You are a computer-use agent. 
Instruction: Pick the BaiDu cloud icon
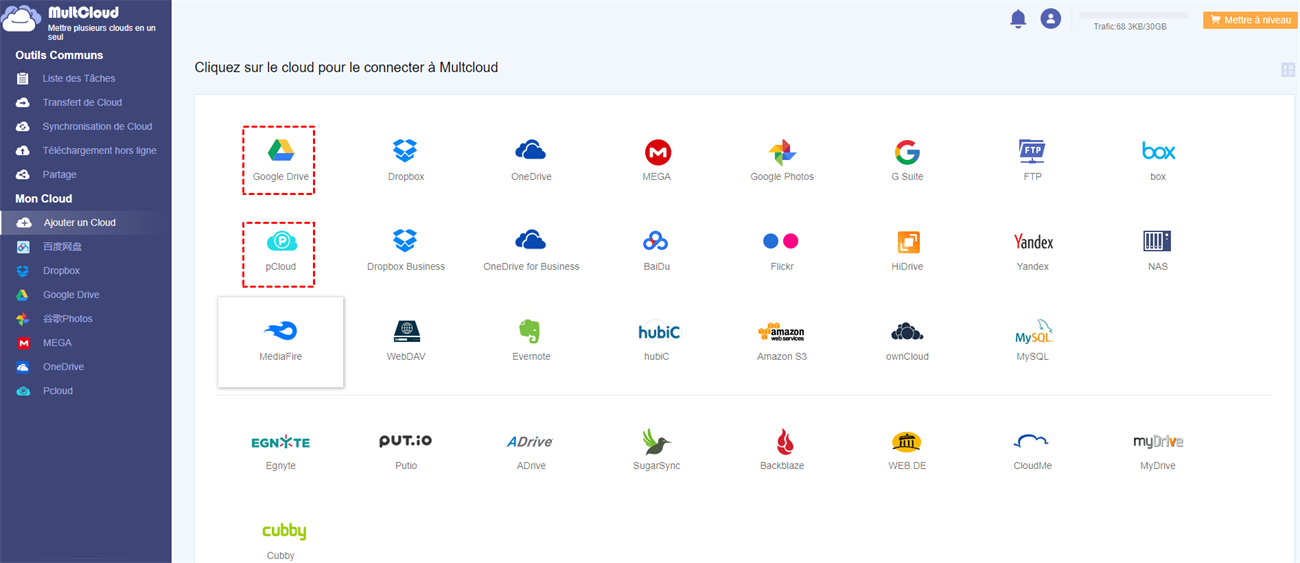click(657, 241)
